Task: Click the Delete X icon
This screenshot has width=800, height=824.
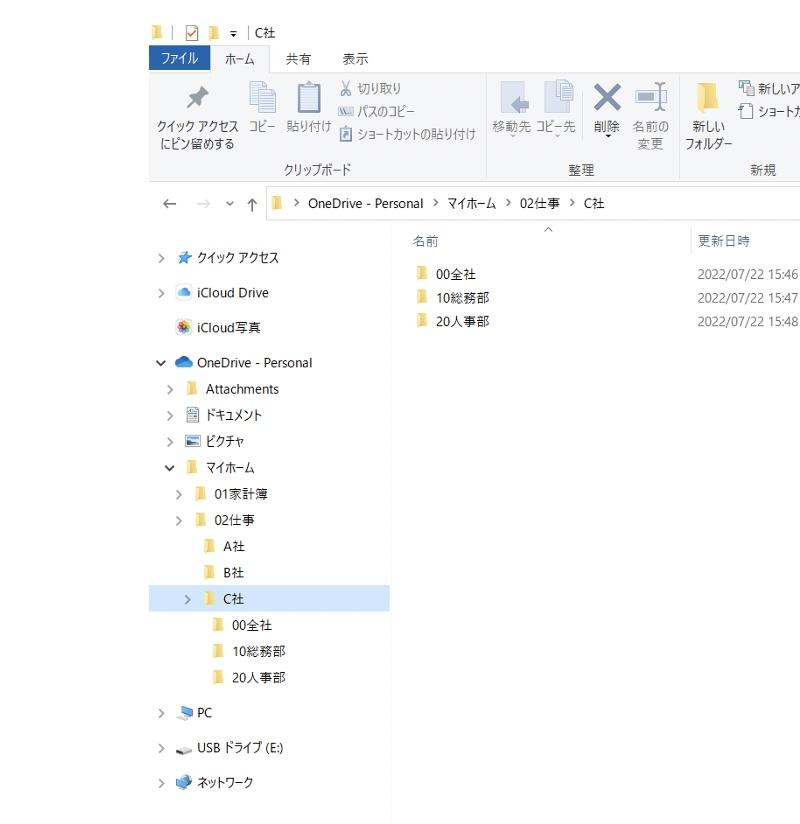Action: click(x=607, y=98)
